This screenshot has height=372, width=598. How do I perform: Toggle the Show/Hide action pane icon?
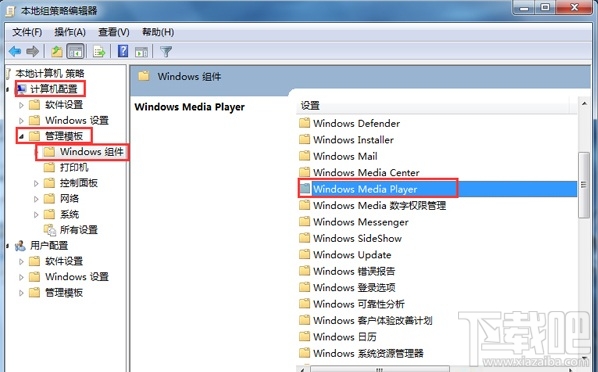(141, 52)
